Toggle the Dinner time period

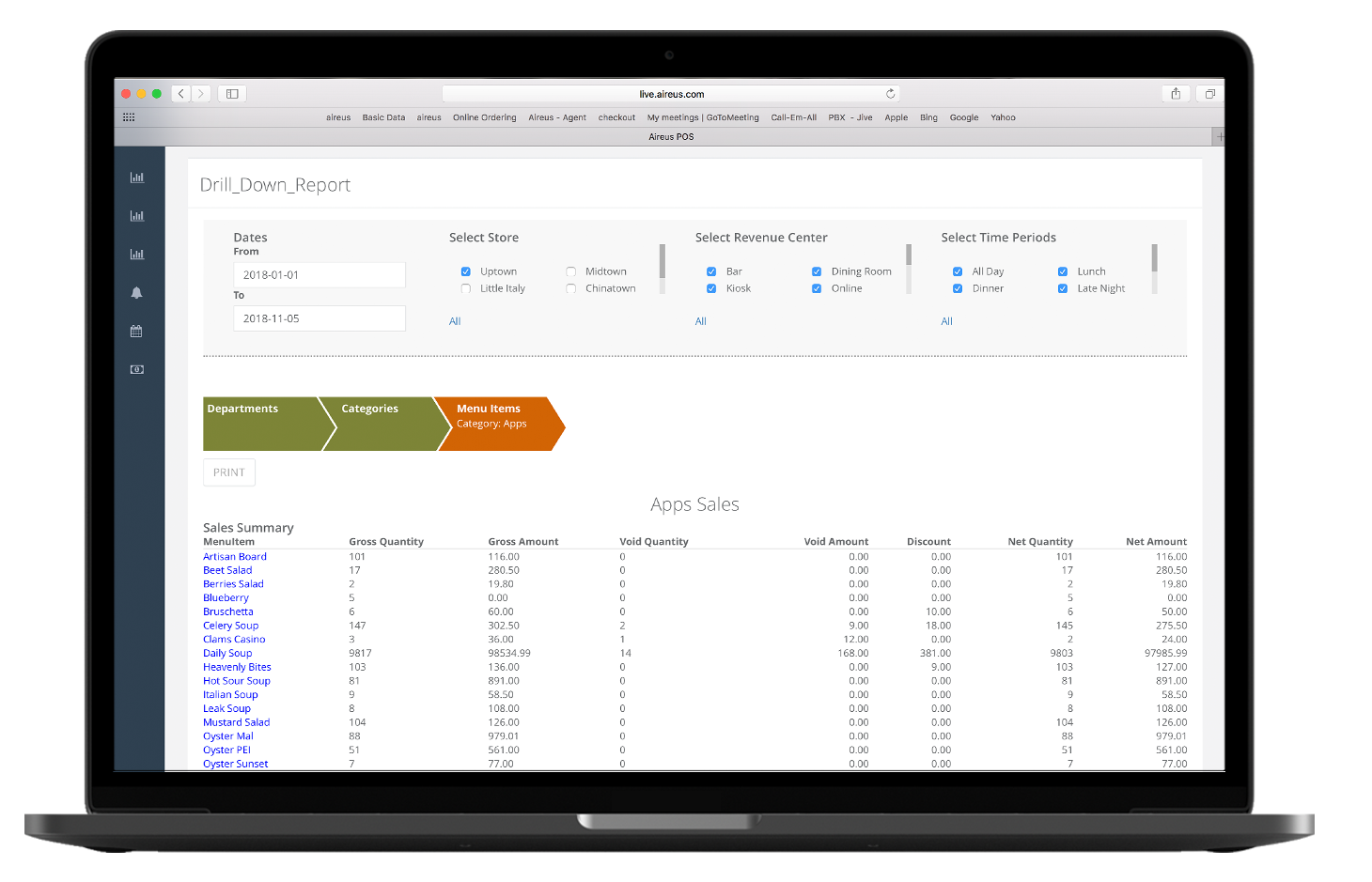click(x=958, y=288)
